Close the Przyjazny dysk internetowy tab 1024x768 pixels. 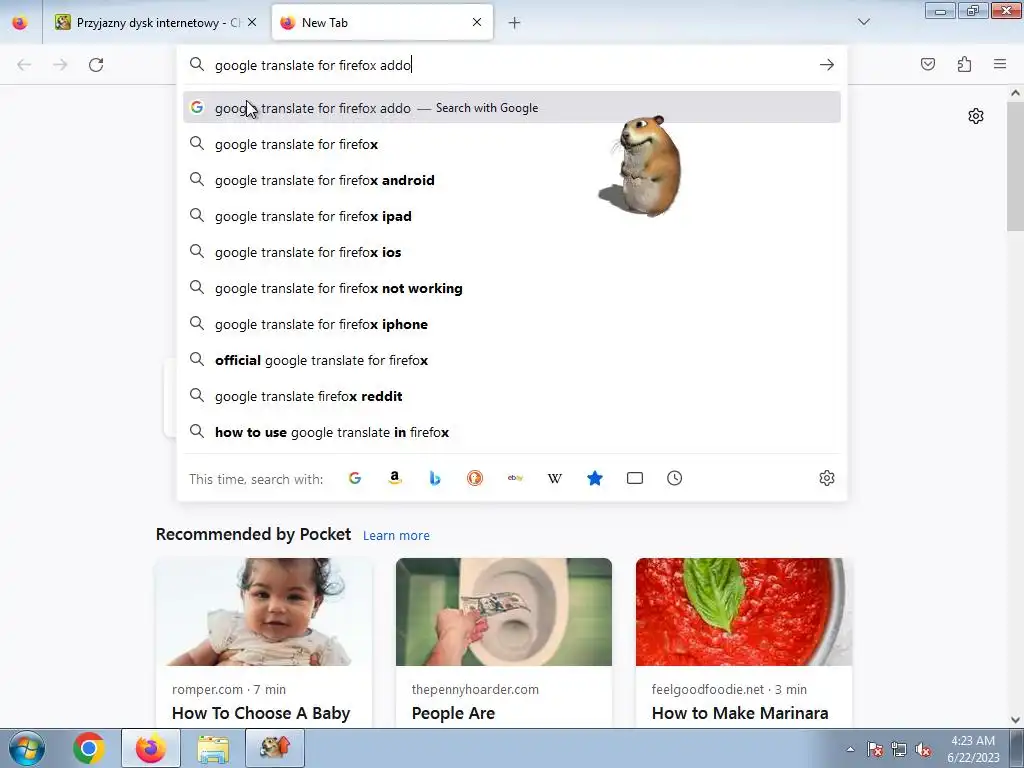coord(252,22)
